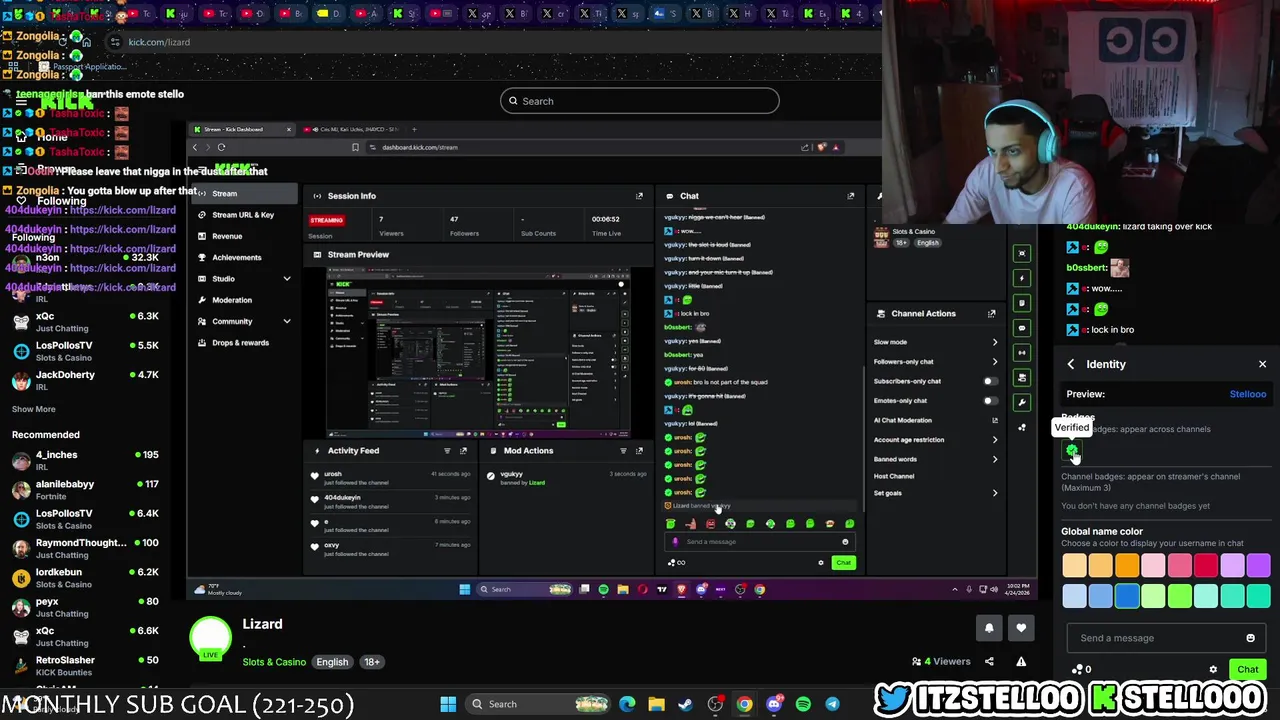Open Spotify from the Windows taskbar
The image size is (1280, 720).
pyautogui.click(x=803, y=704)
